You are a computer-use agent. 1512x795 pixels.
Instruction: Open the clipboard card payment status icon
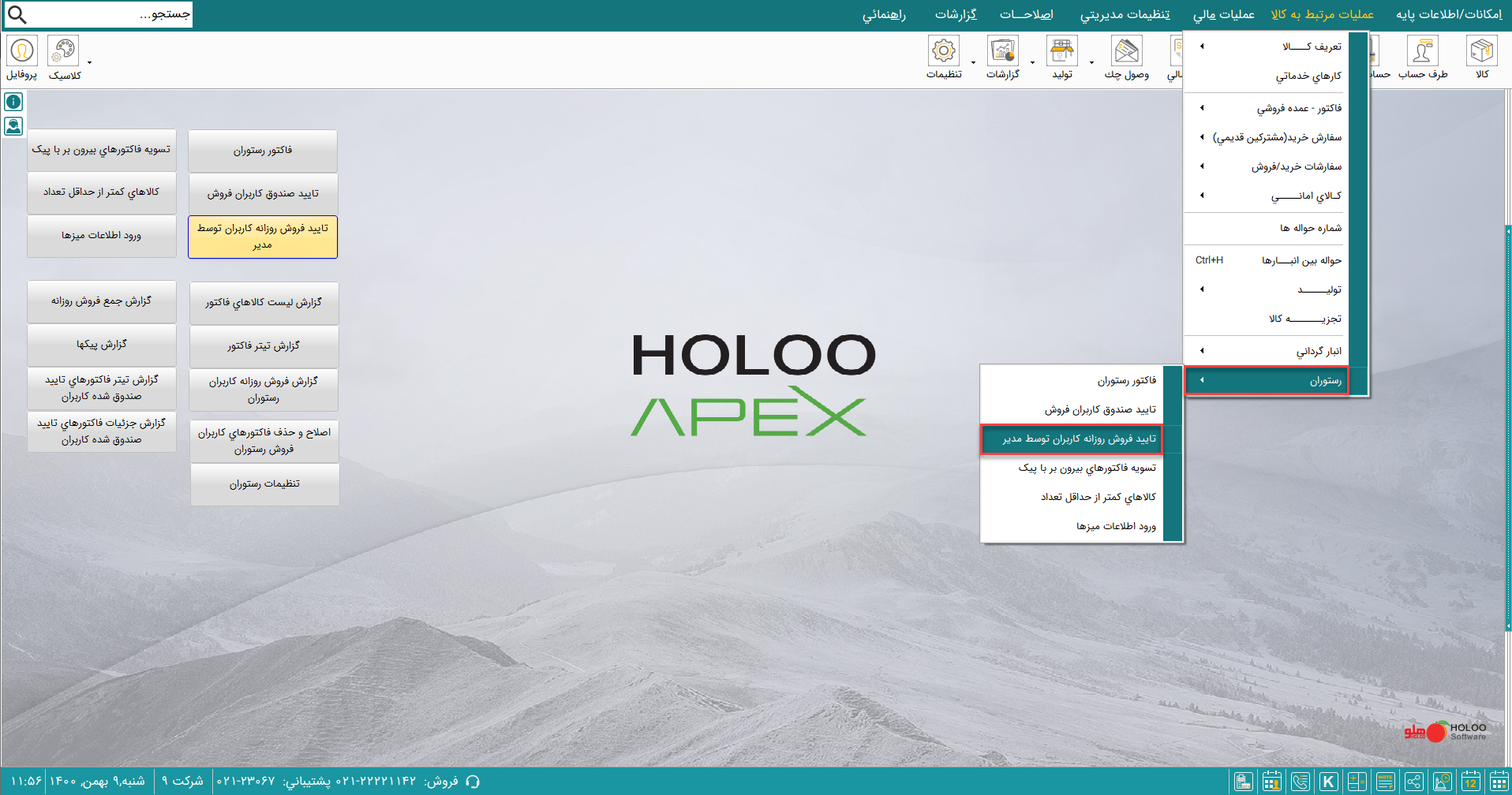tap(1244, 782)
